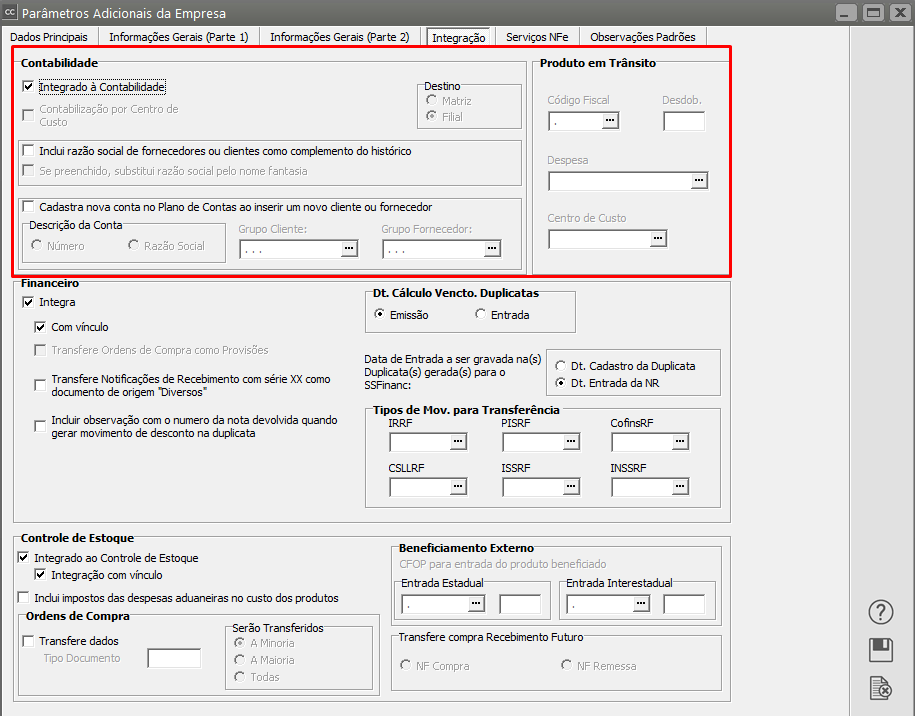Open Entrada Estadual CFOP lookup
The image size is (915, 716).
(476, 604)
